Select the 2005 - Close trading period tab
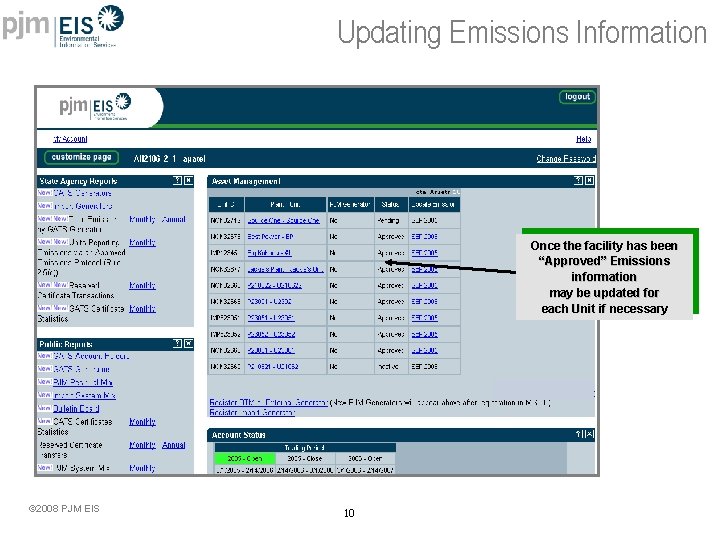720x540 pixels. click(x=305, y=458)
